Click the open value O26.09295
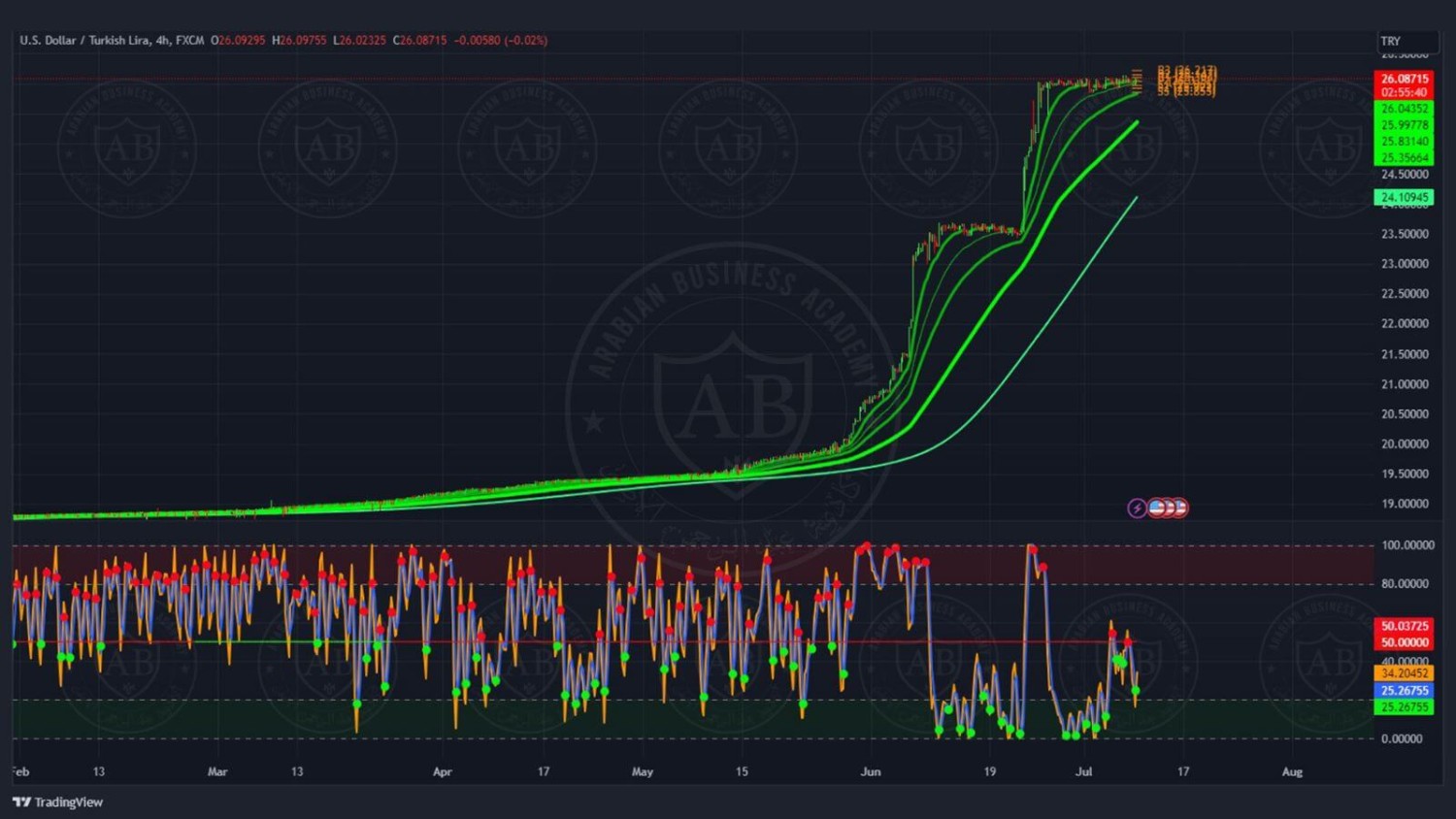 click(x=238, y=41)
